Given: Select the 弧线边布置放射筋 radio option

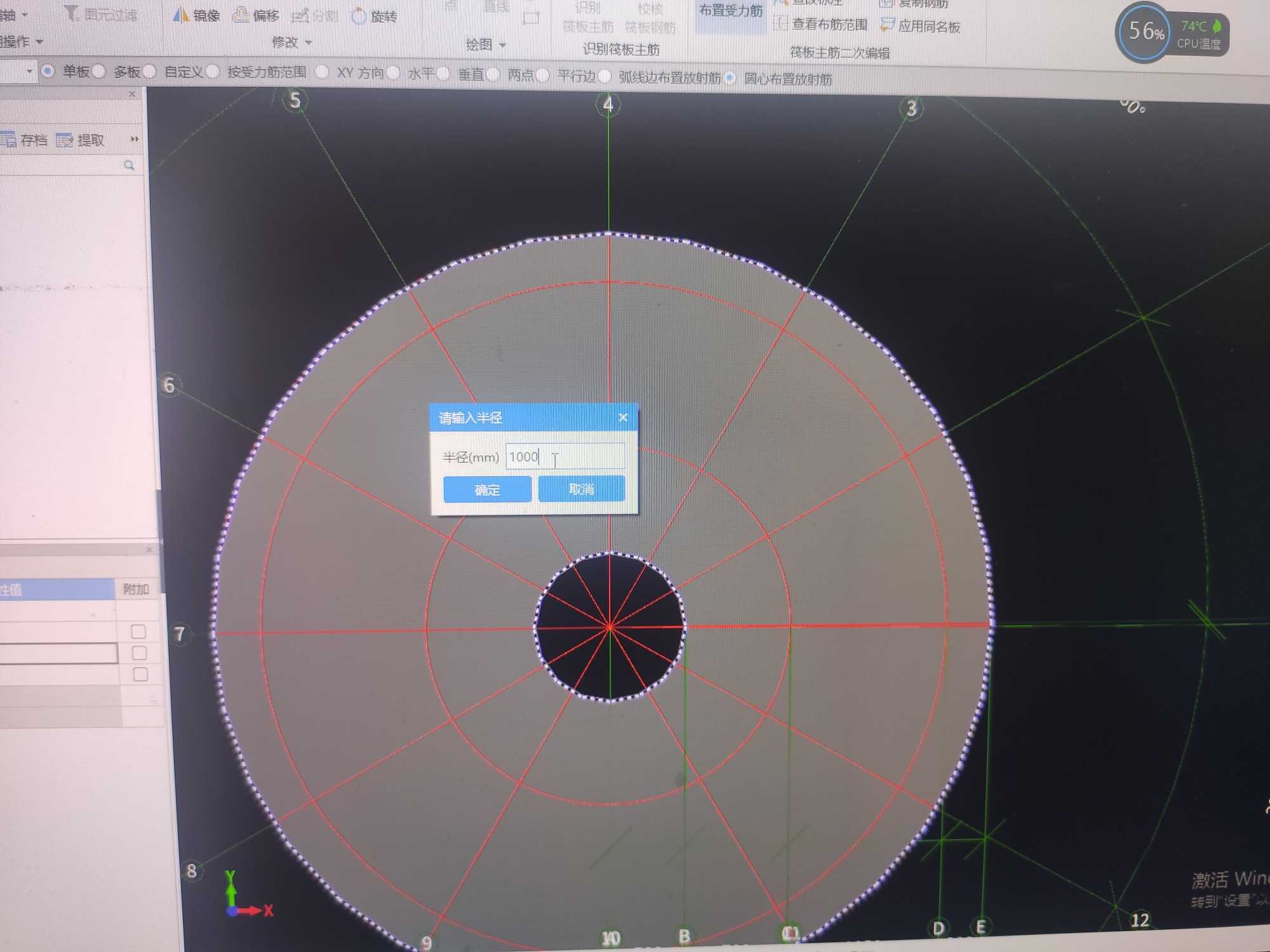Looking at the screenshot, I should click(x=605, y=76).
